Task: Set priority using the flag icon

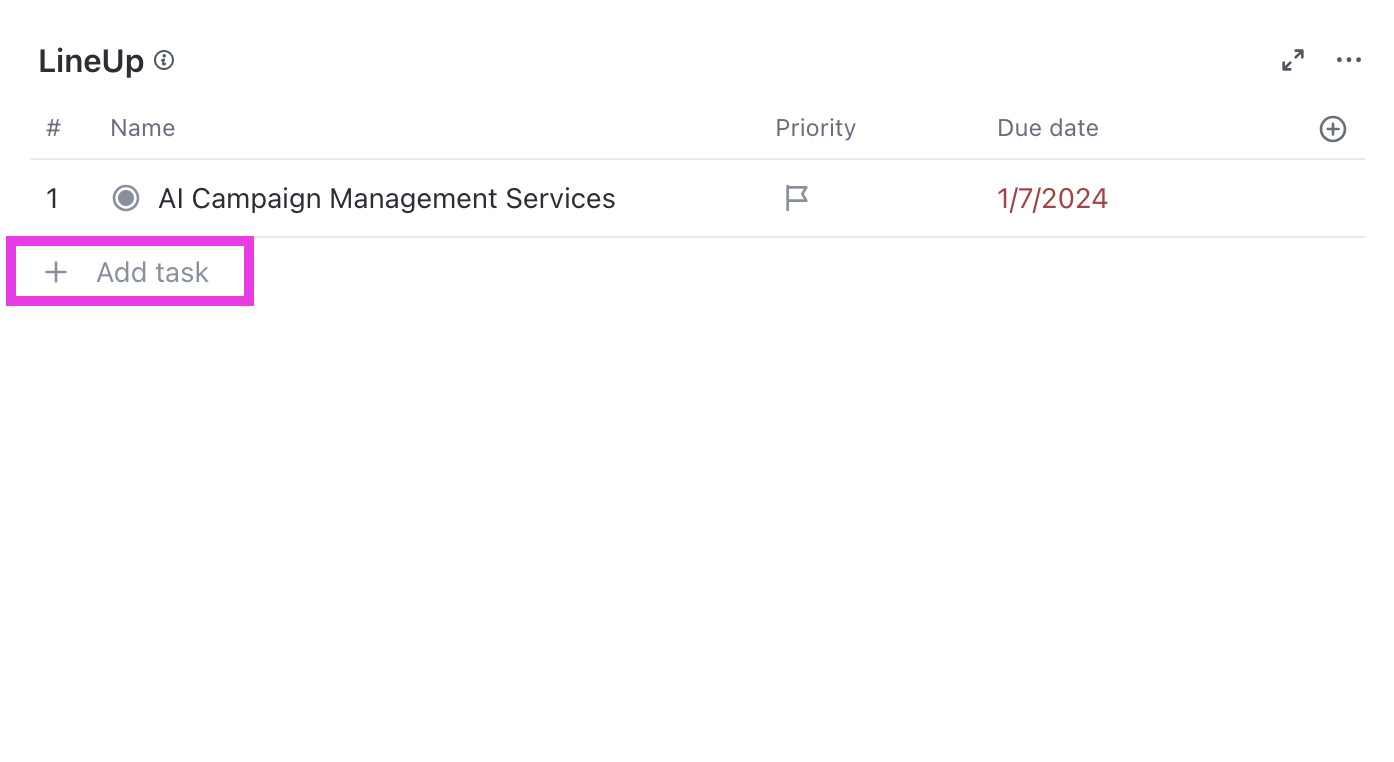Action: pos(796,198)
